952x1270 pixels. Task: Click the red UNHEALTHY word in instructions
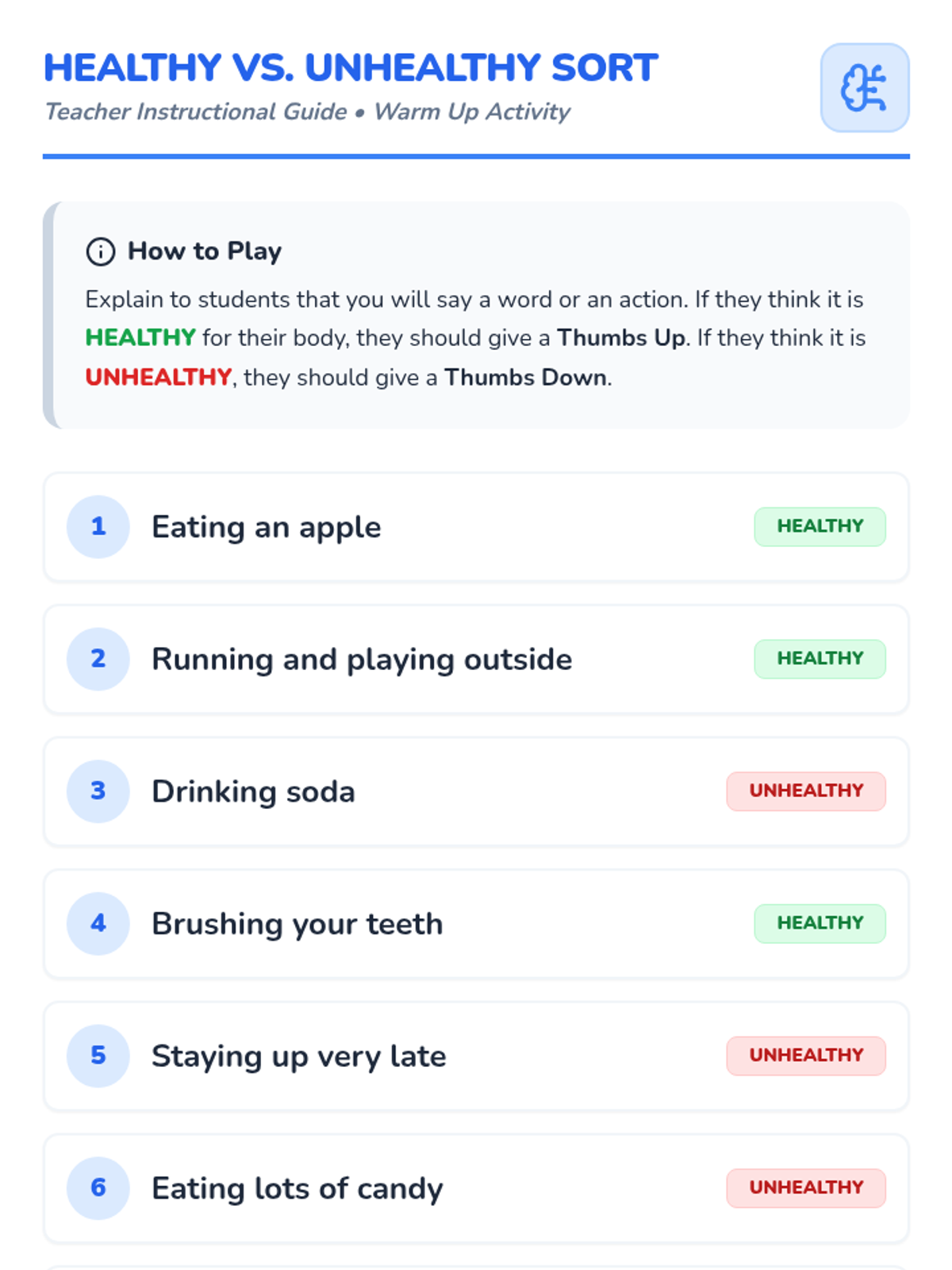tap(159, 377)
